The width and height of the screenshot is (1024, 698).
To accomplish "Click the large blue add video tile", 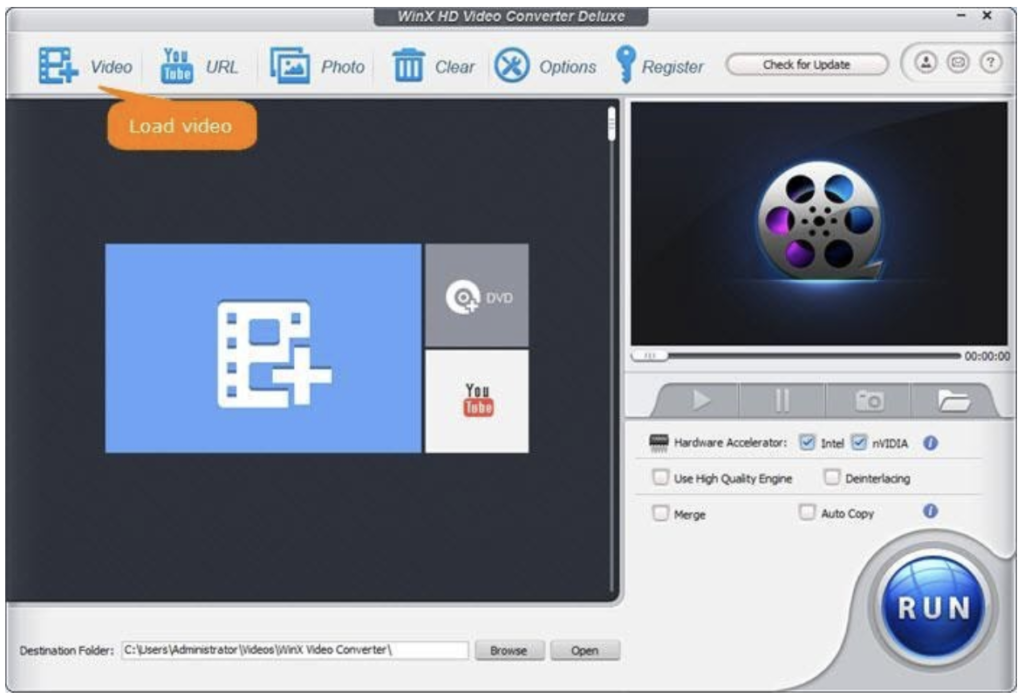I will (263, 348).
